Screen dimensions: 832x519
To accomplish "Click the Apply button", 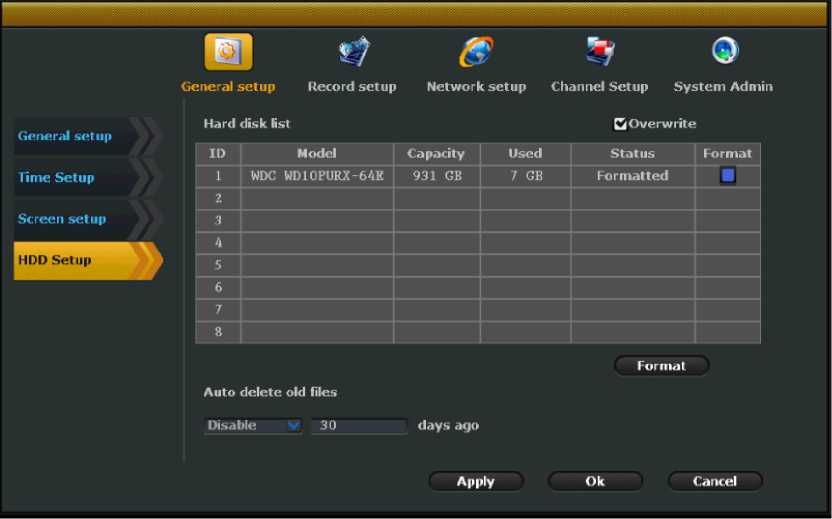I will click(475, 481).
